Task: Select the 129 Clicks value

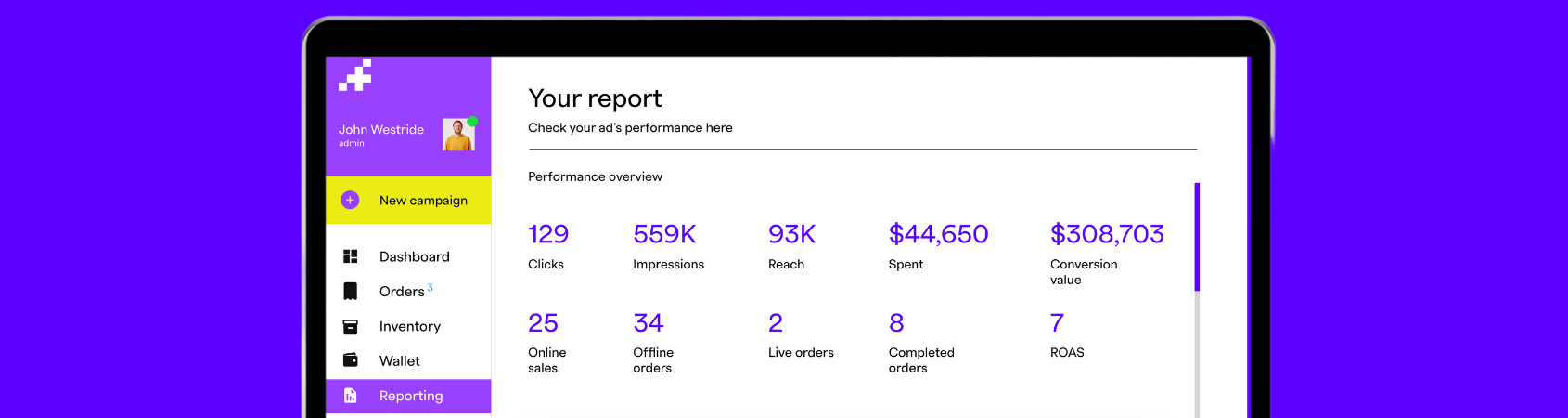Action: tap(548, 234)
